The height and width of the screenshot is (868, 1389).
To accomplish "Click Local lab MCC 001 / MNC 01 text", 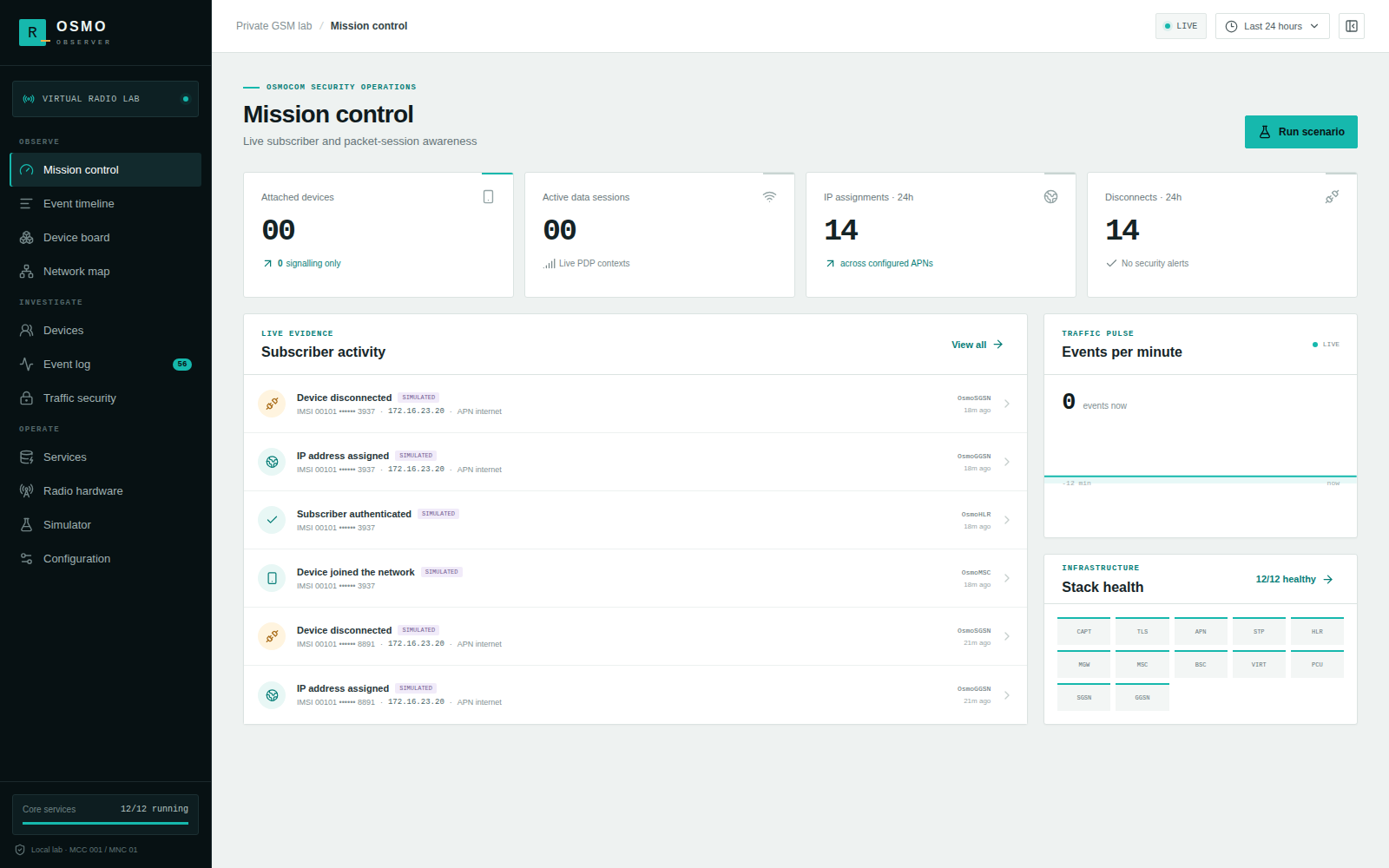I will [x=84, y=850].
